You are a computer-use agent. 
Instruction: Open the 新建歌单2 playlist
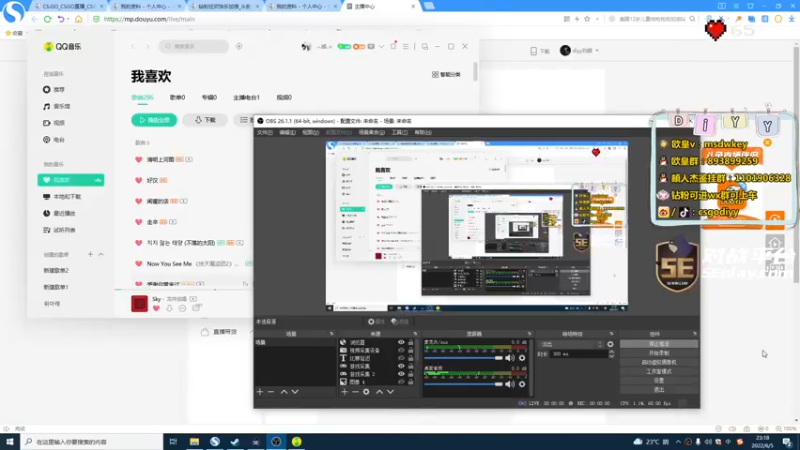56,270
